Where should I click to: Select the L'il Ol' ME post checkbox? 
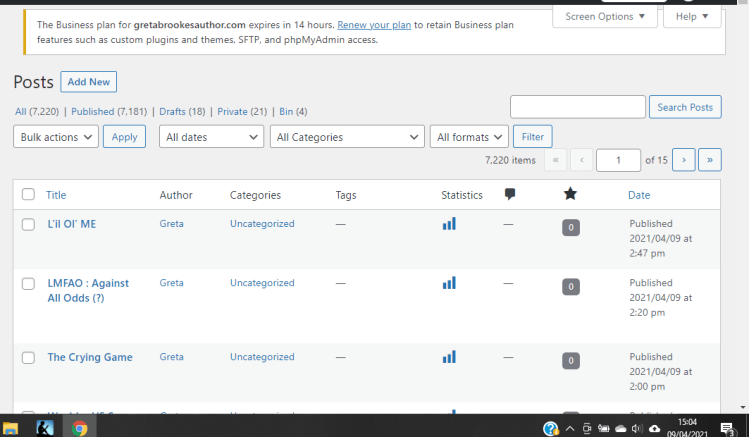28,224
